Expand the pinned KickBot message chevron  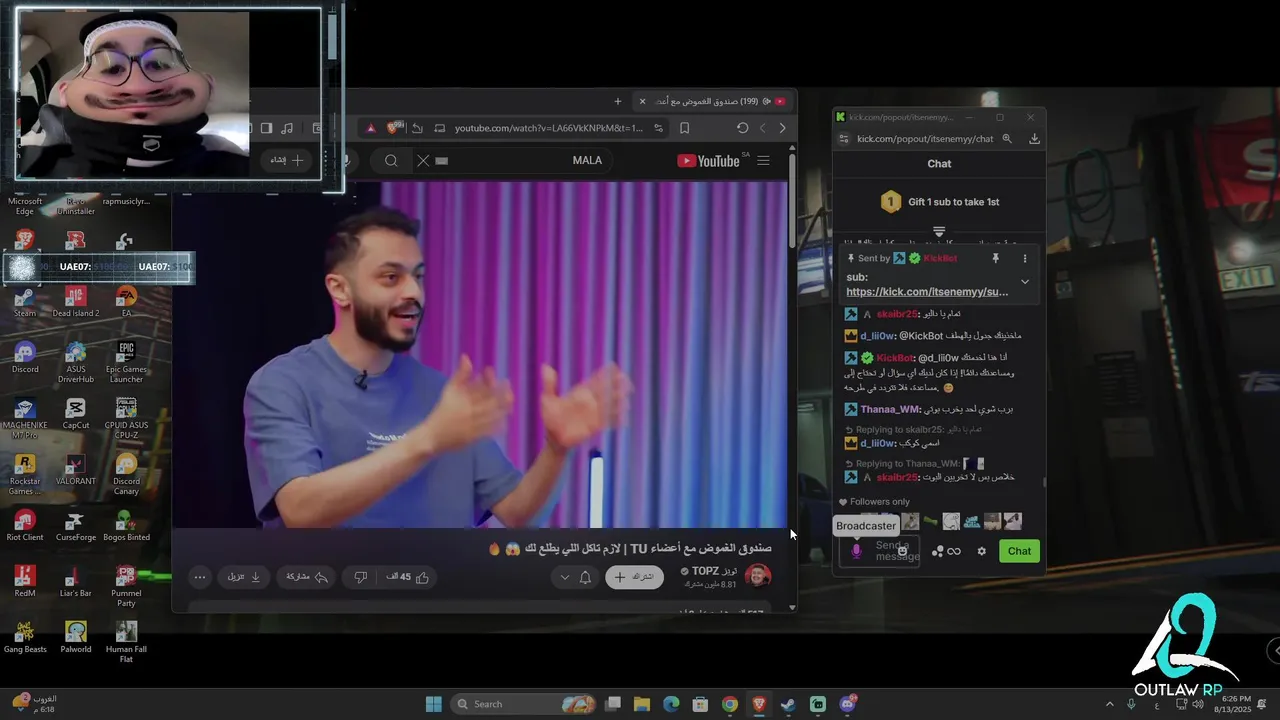point(1025,282)
